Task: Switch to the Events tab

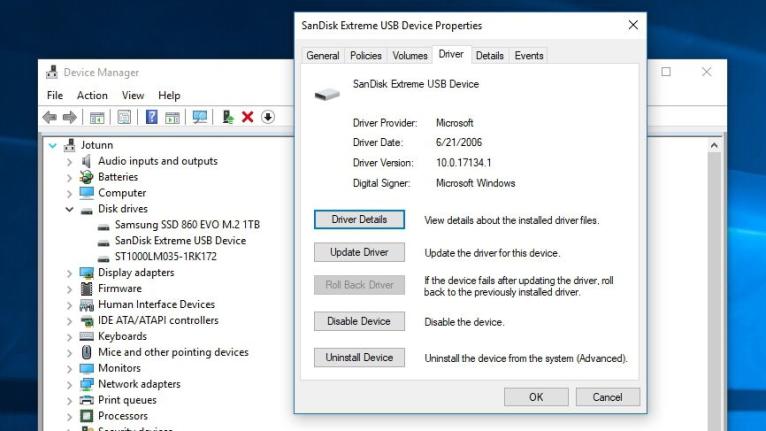Action: [x=529, y=56]
